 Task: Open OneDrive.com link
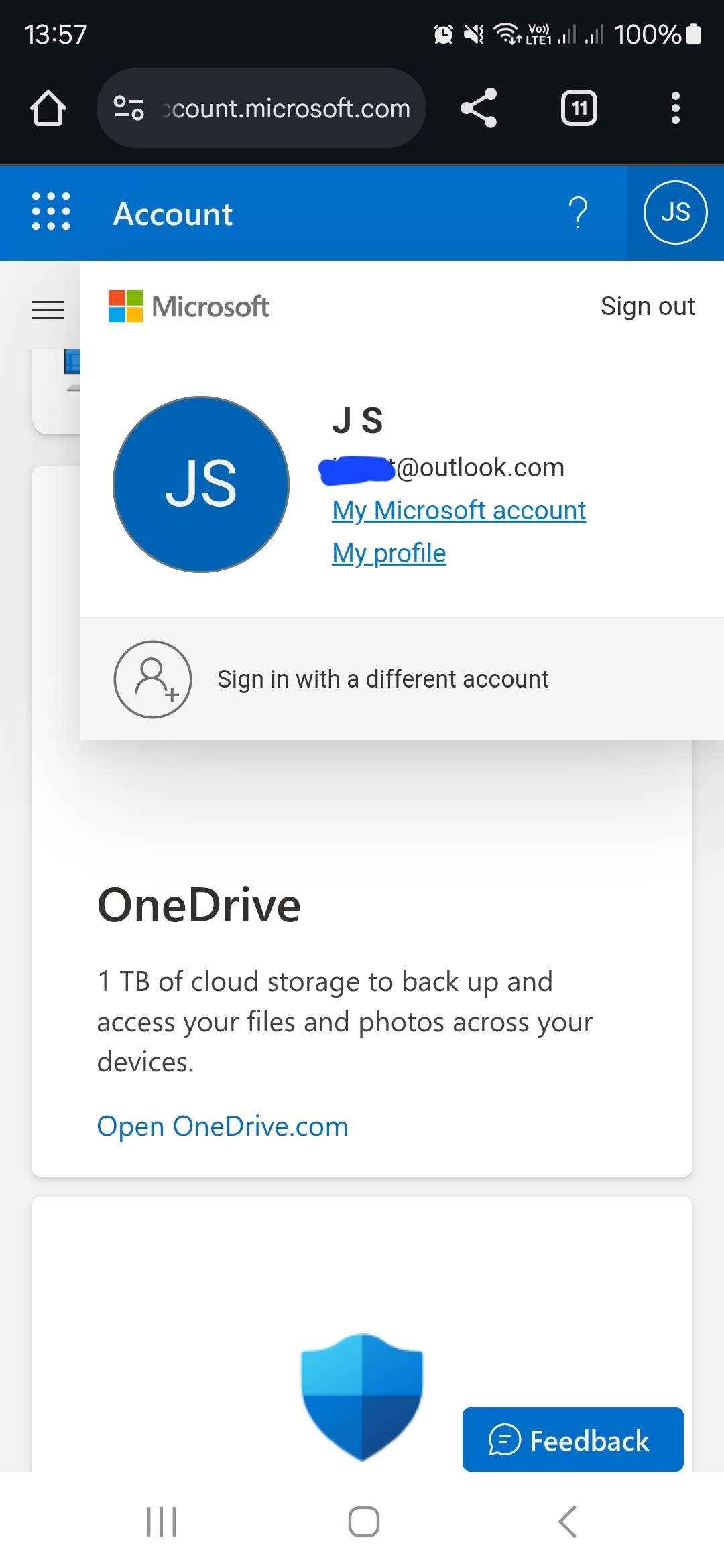(223, 1126)
